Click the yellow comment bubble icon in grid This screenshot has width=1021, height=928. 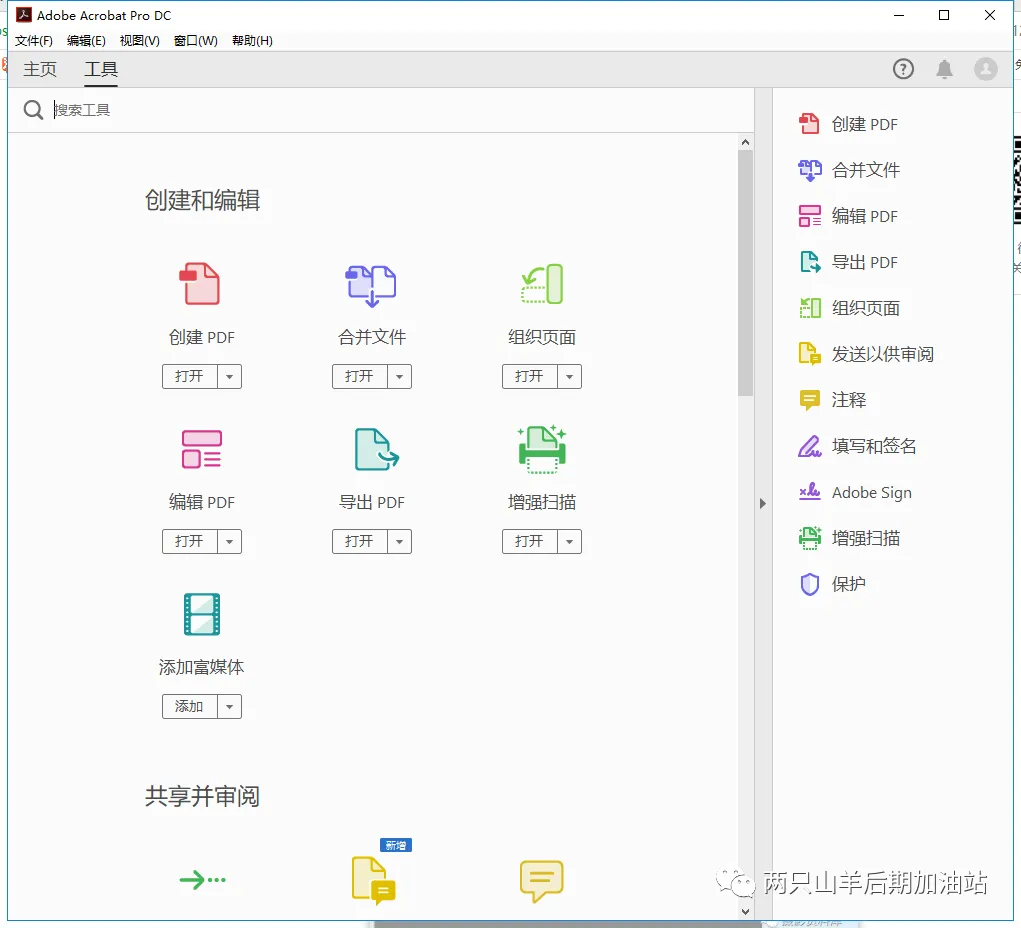pos(542,881)
